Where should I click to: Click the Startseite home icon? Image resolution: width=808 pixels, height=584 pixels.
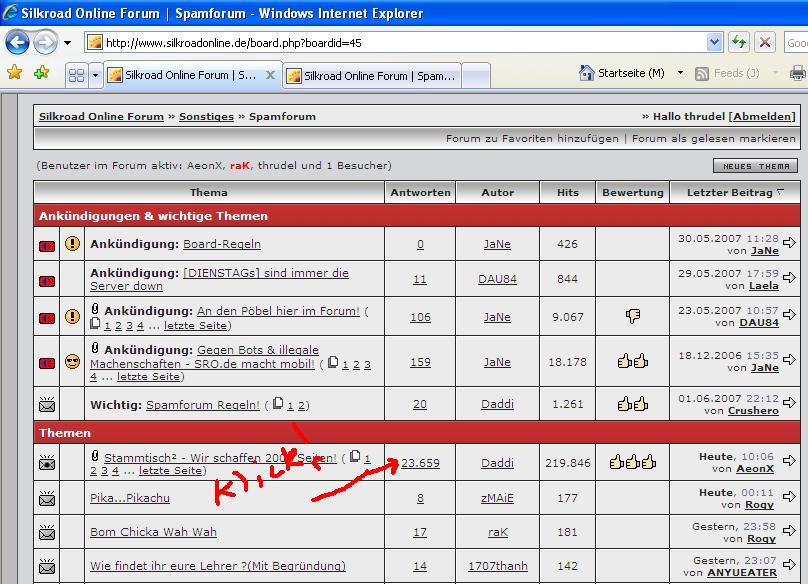click(587, 73)
